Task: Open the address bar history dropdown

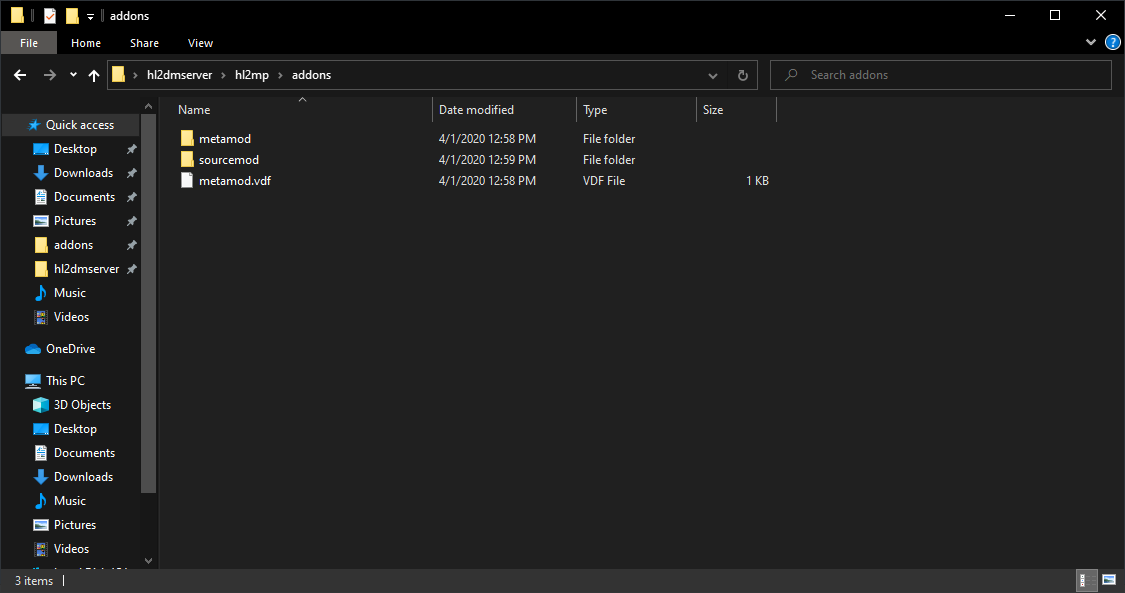Action: point(712,75)
